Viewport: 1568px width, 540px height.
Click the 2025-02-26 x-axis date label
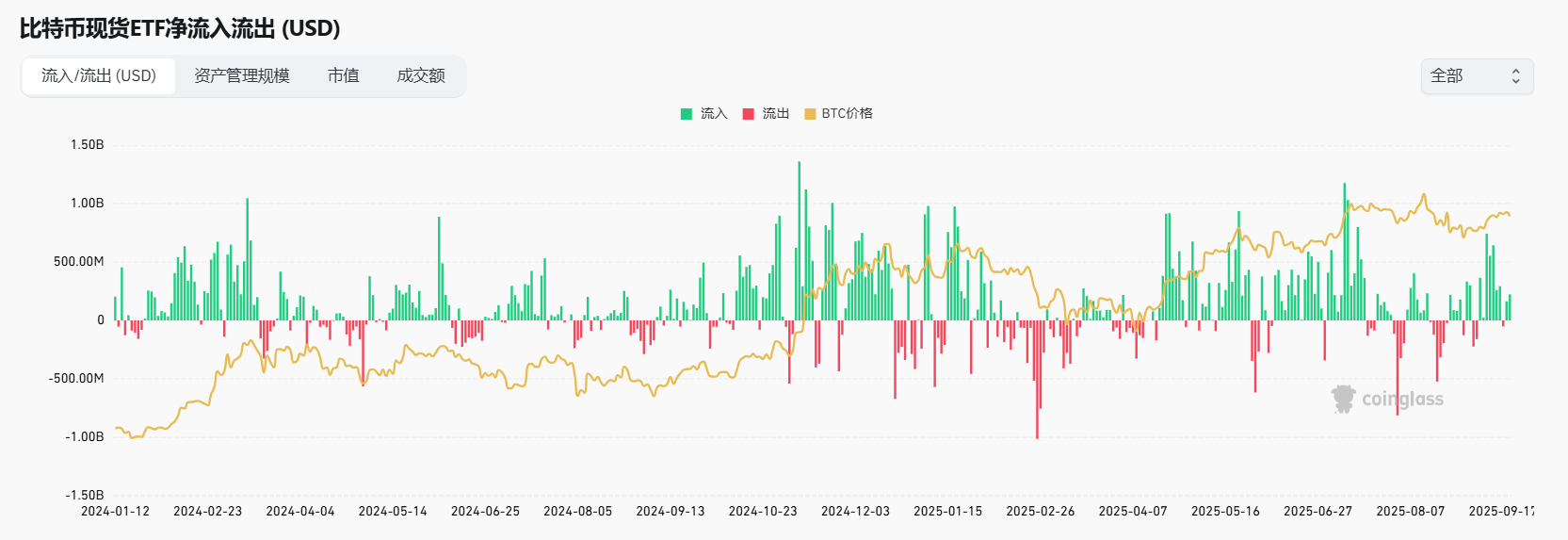[1040, 511]
